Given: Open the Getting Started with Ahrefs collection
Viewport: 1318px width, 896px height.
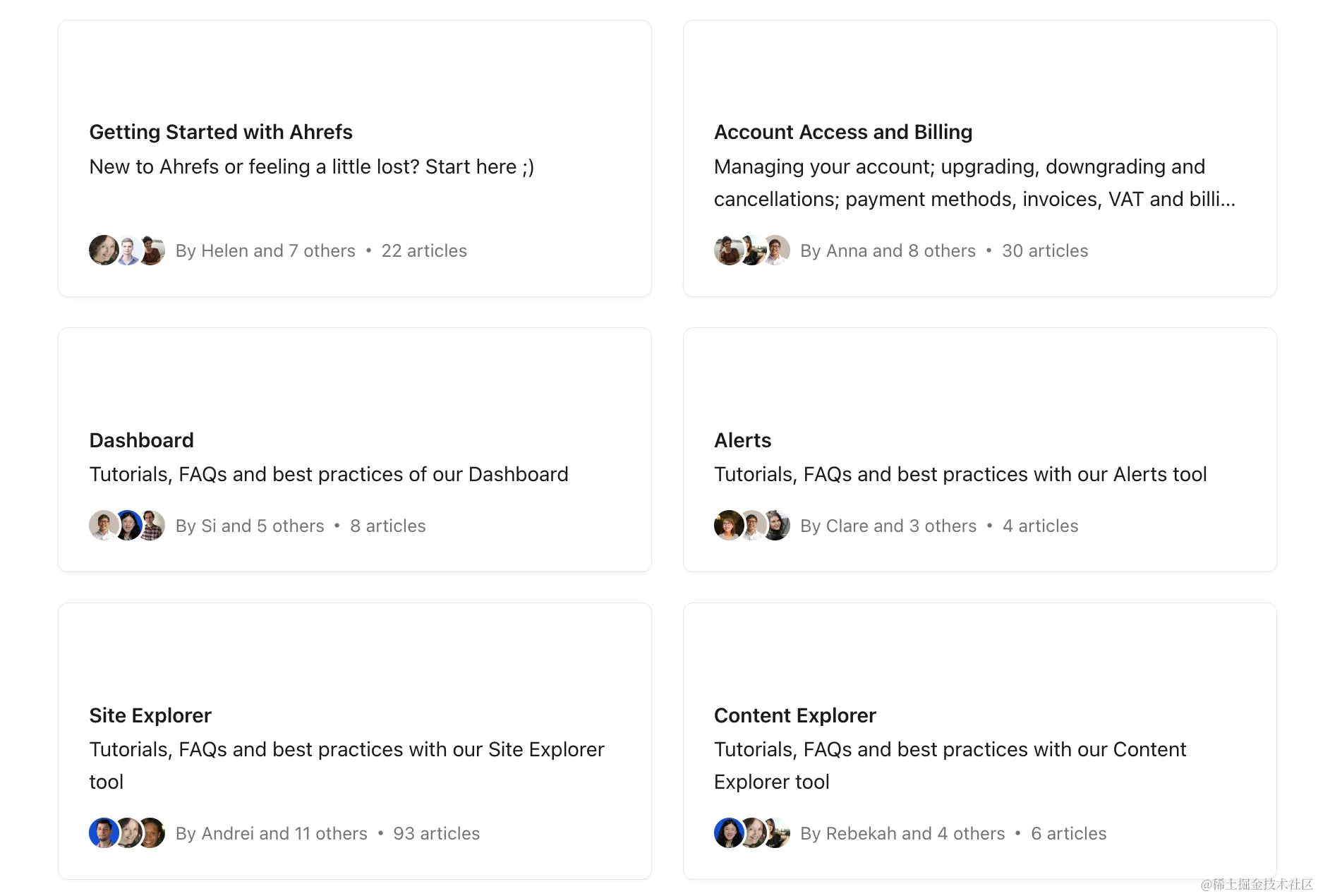Looking at the screenshot, I should [221, 132].
